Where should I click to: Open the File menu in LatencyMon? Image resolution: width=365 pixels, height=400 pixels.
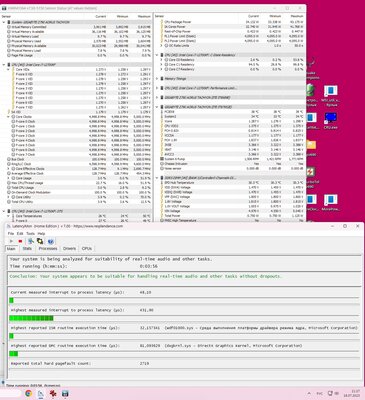pos(11,233)
